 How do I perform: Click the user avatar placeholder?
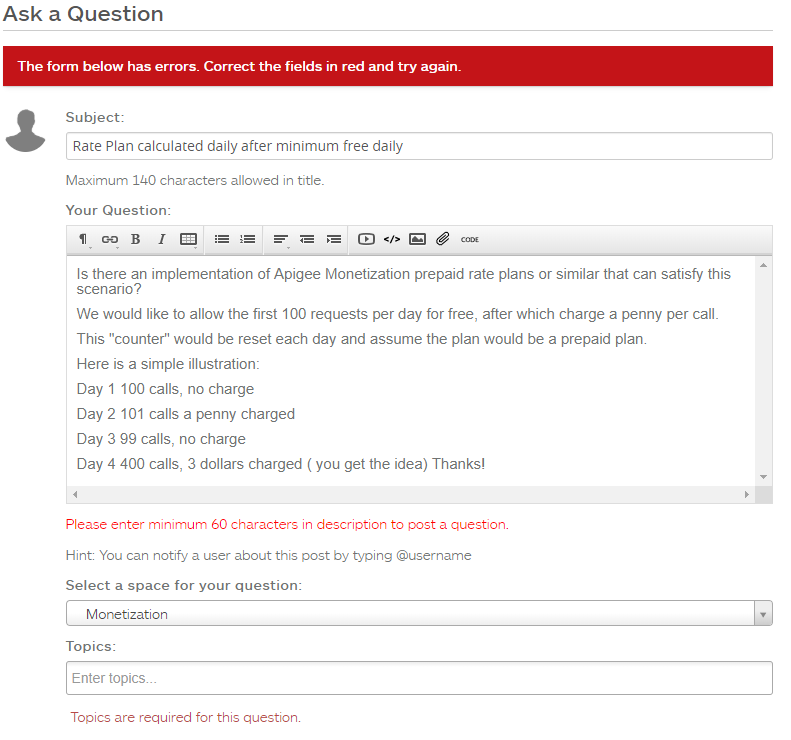(x=25, y=131)
